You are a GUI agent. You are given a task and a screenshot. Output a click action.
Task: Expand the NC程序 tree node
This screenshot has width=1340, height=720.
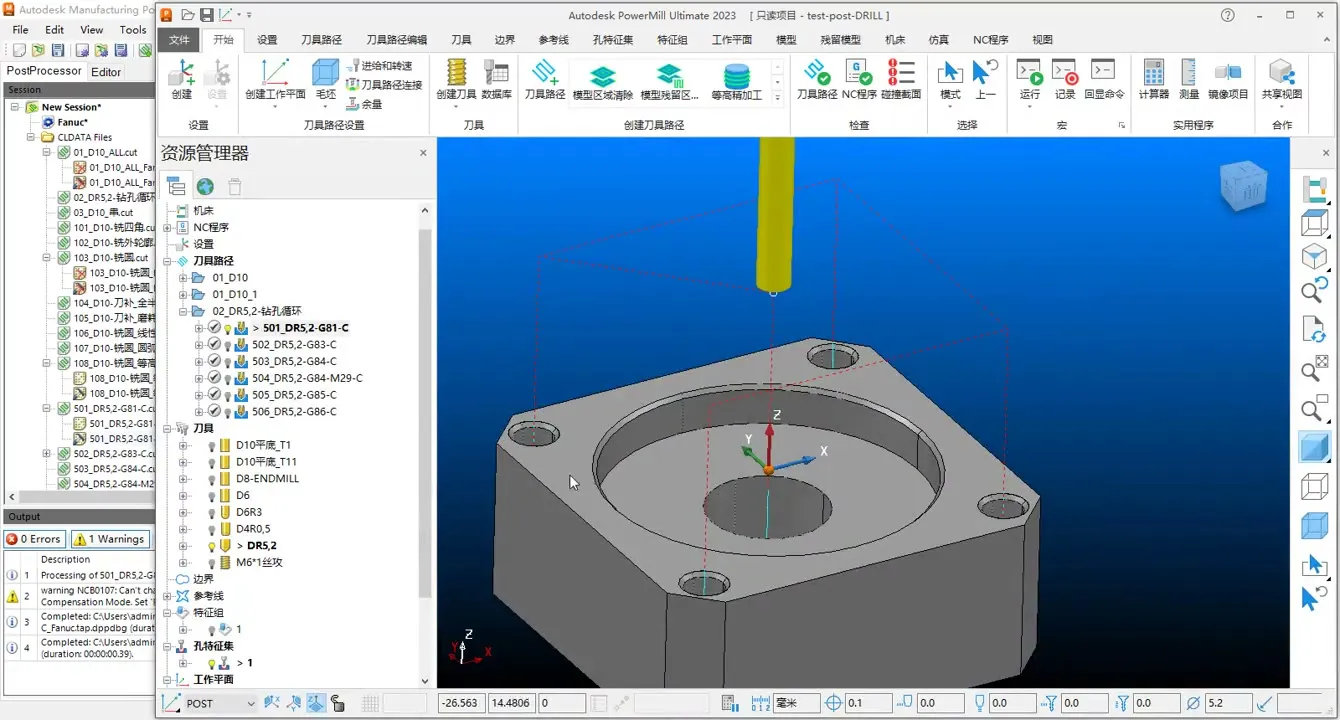[168, 228]
